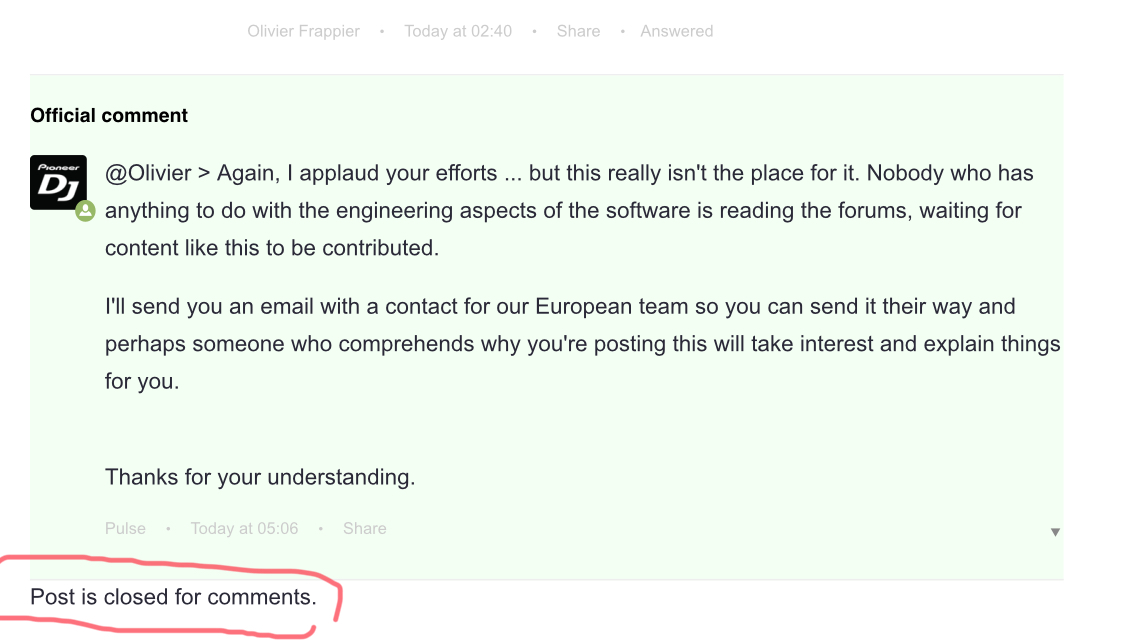Viewport: 1136px width, 640px height.
Task: Click the 'Thanks for your understanding.' line
Action: pyautogui.click(x=260, y=477)
